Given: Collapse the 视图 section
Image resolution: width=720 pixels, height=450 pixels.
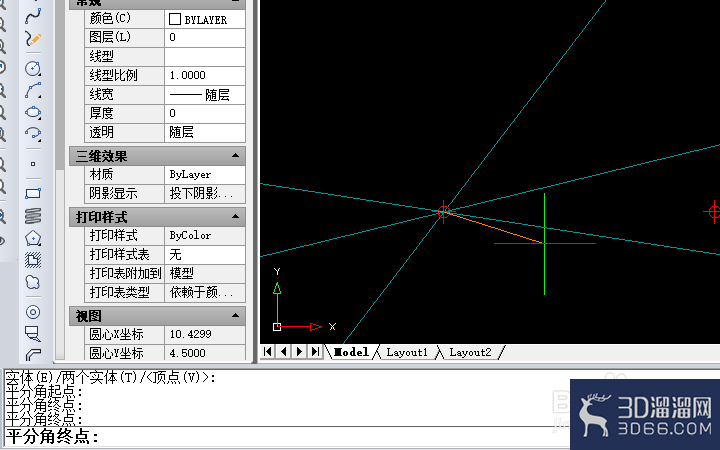Looking at the screenshot, I should tap(236, 315).
